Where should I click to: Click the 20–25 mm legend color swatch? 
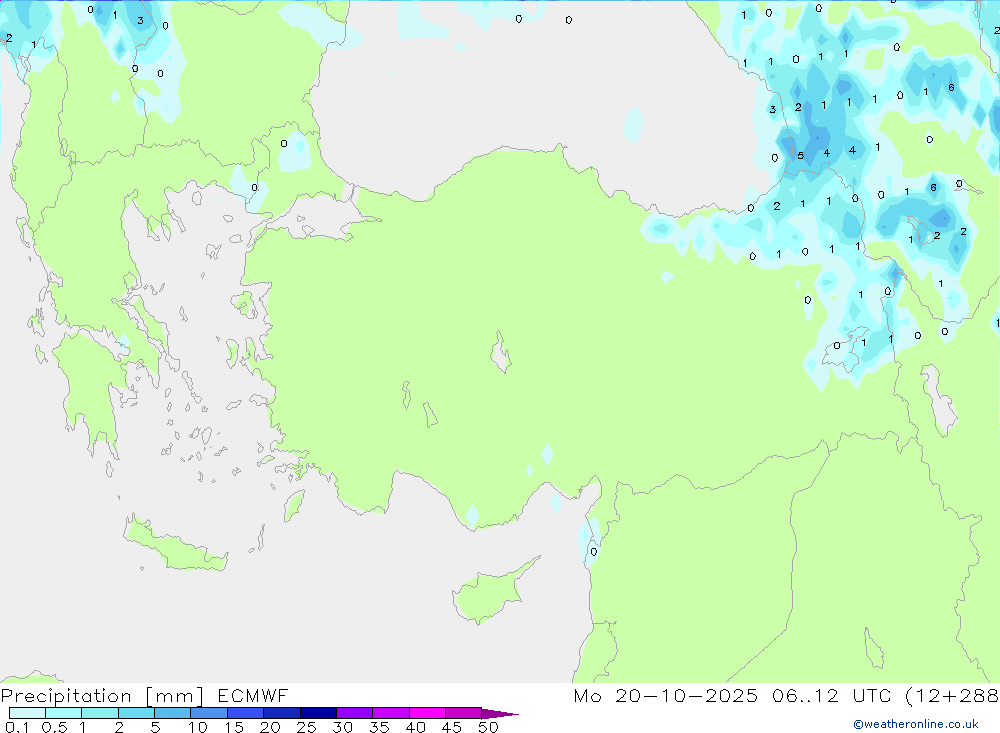tap(282, 713)
